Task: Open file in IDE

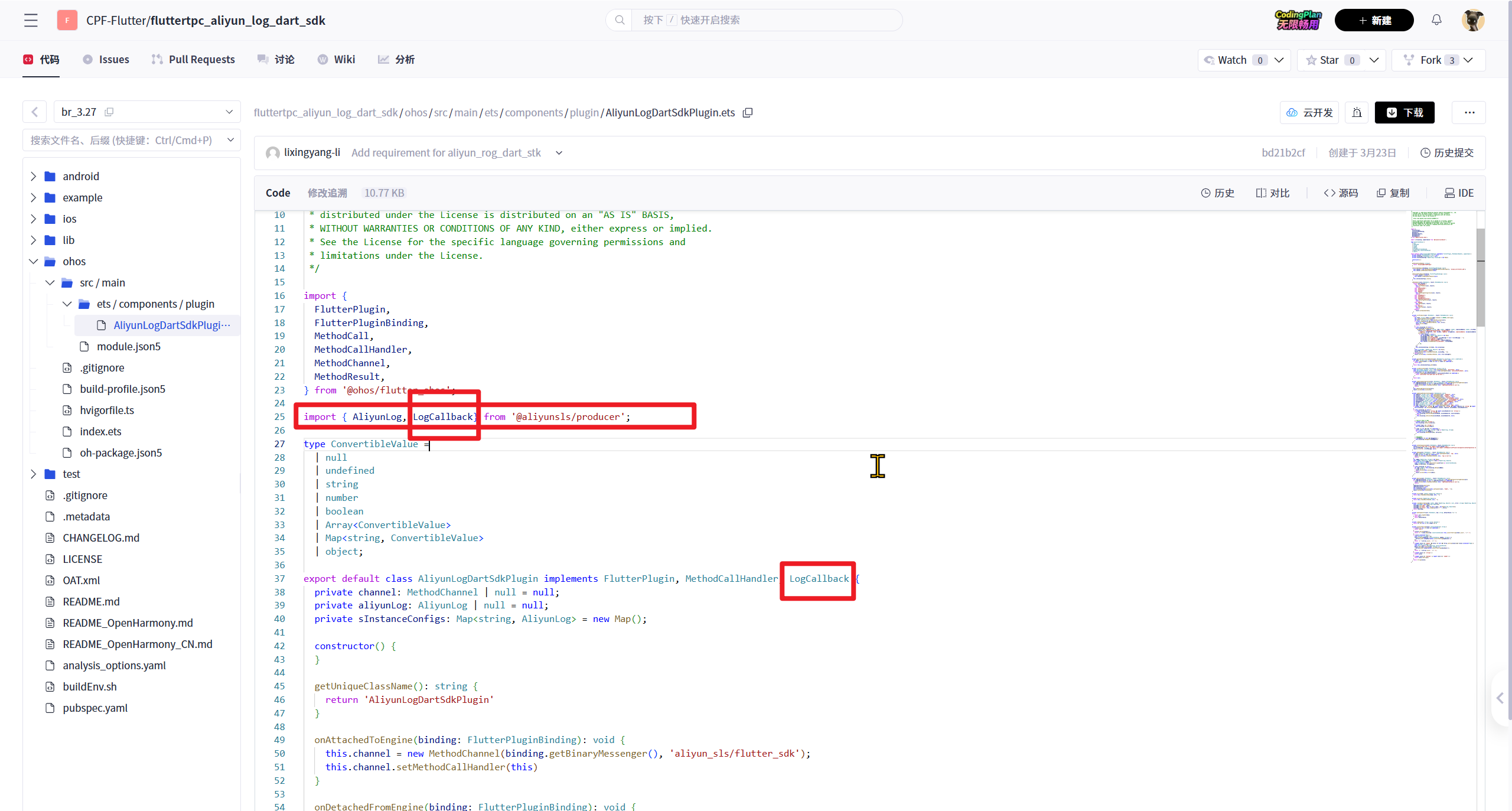Action: [x=1459, y=193]
